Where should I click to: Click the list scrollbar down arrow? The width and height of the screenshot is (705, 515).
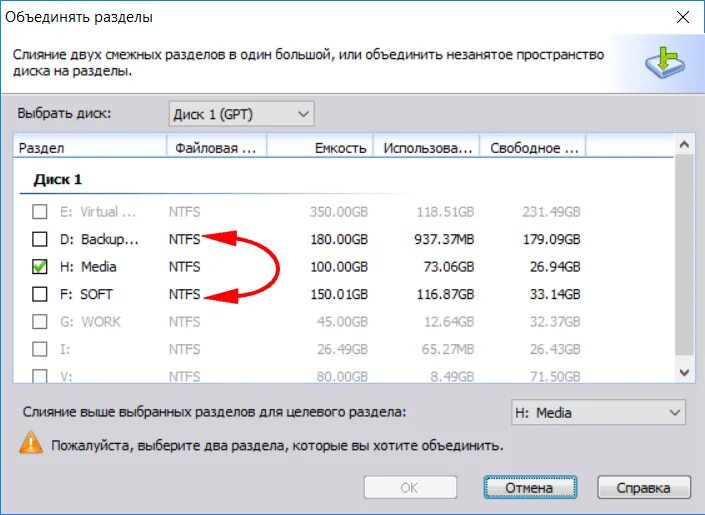click(x=684, y=372)
